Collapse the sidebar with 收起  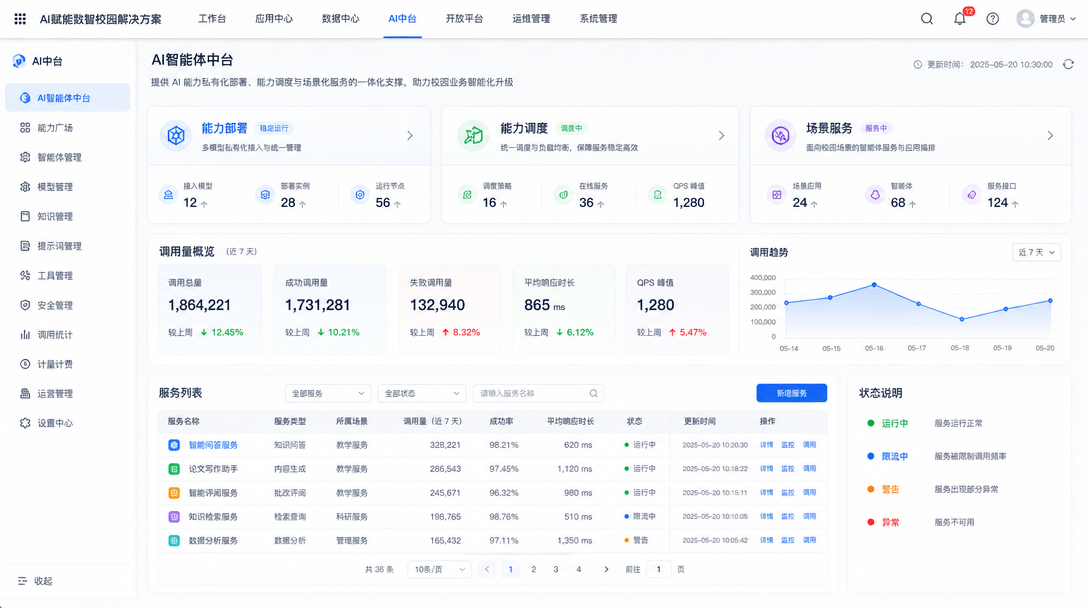(35, 581)
